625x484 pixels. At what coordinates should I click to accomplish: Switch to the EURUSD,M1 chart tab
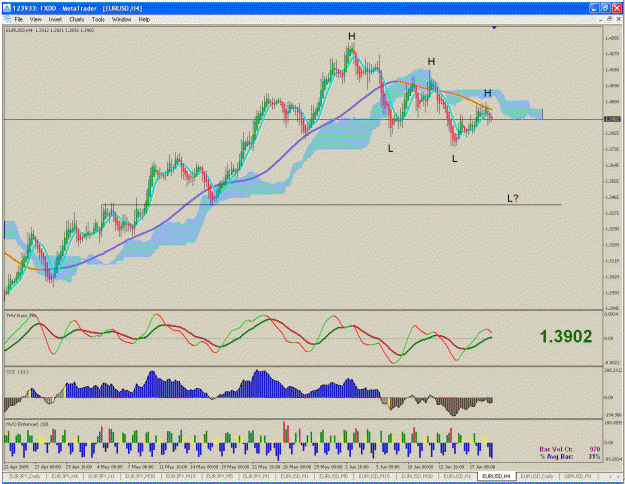point(295,476)
